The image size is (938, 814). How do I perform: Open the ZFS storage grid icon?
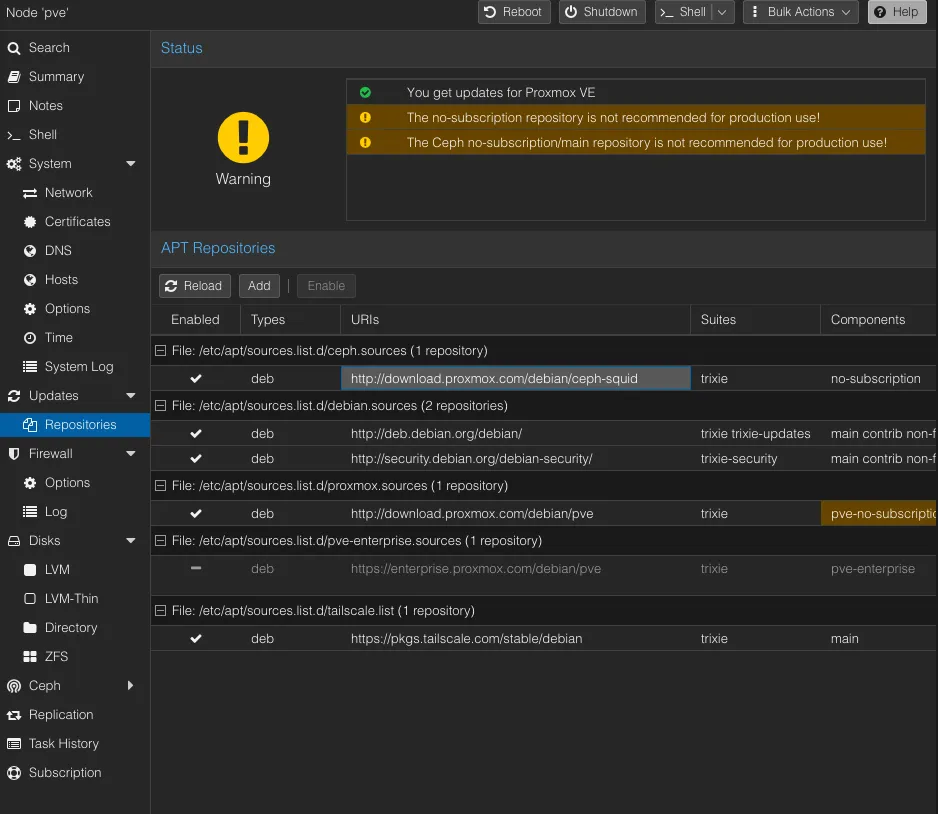(29, 657)
